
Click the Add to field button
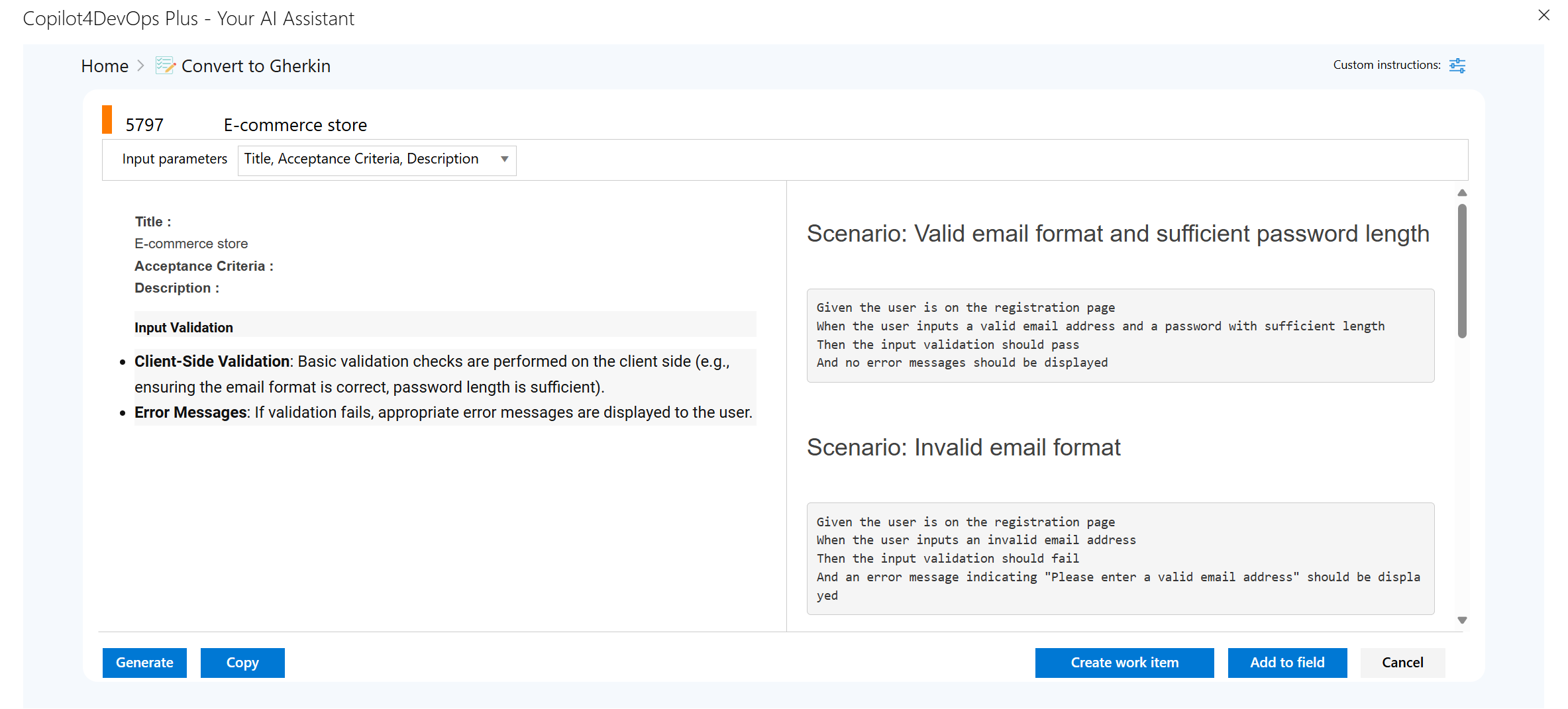click(x=1287, y=663)
